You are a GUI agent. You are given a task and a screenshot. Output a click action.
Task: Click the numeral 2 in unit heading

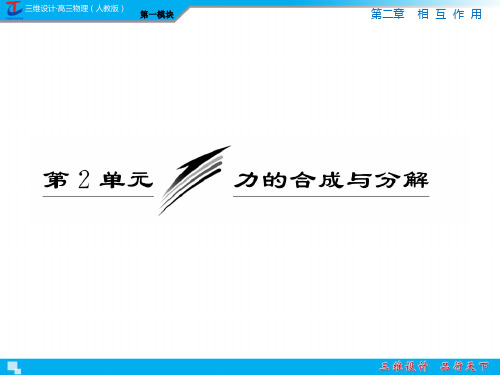(84, 180)
